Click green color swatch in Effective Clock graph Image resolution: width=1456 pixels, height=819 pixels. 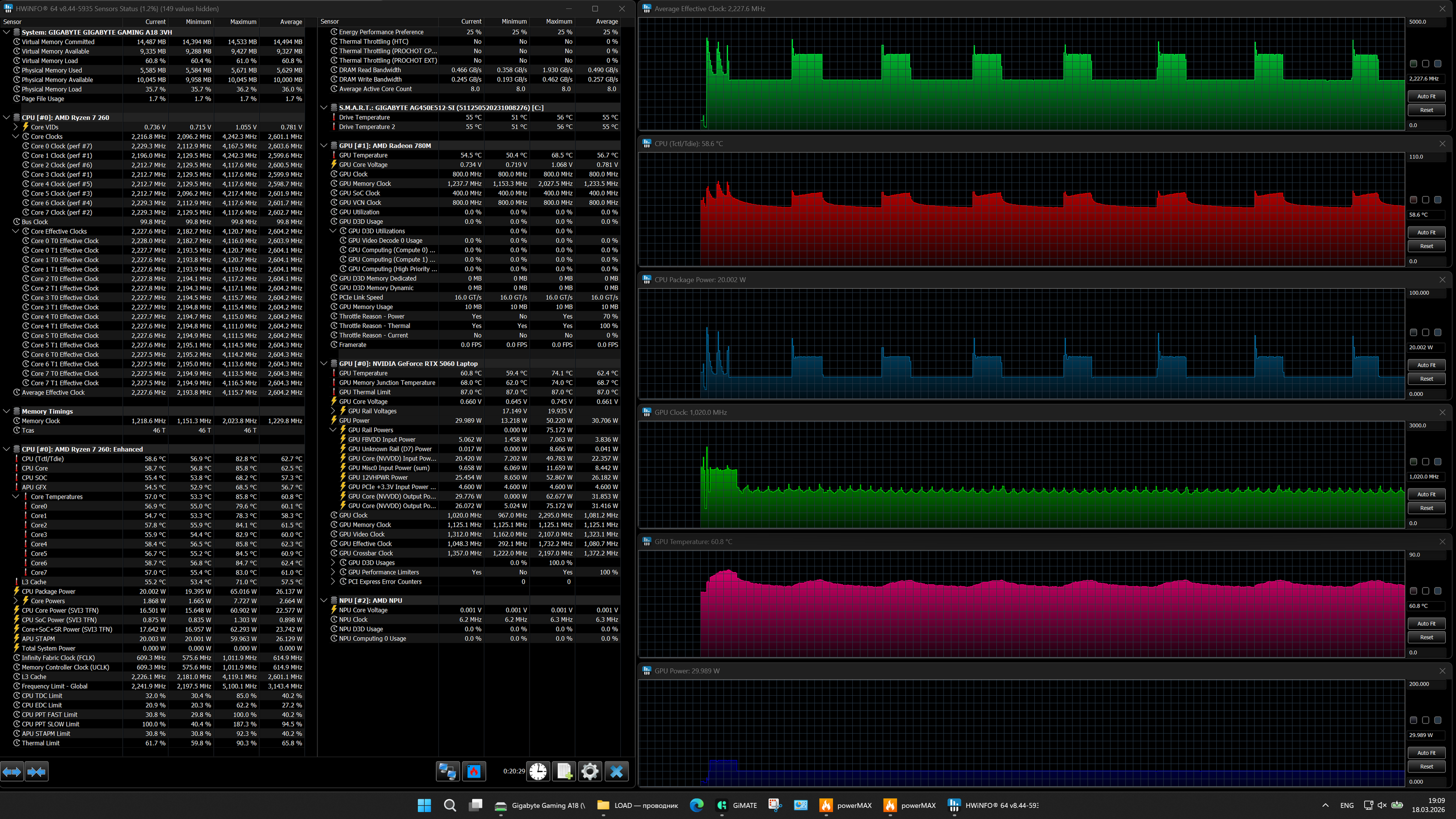1413,64
